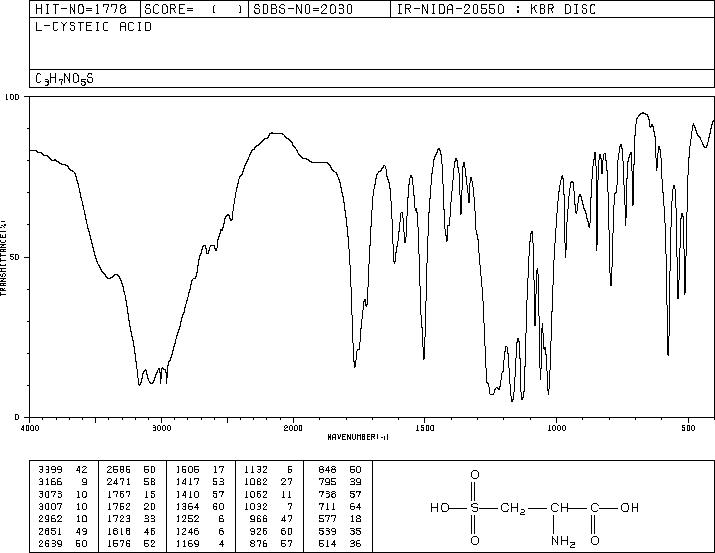Click the HIT-NO=1778 header cell
The image size is (715, 553).
[81, 9]
